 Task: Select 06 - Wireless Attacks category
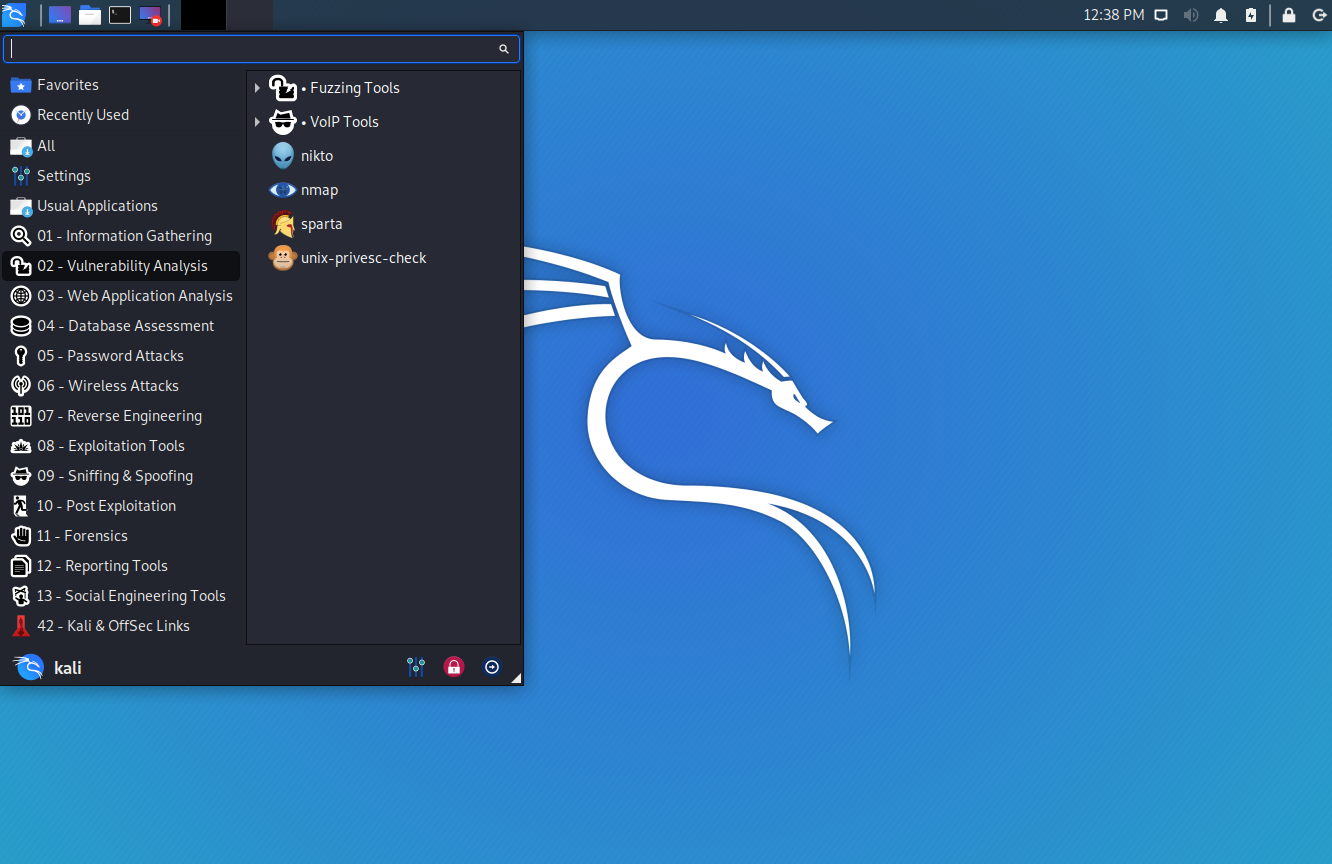point(121,385)
